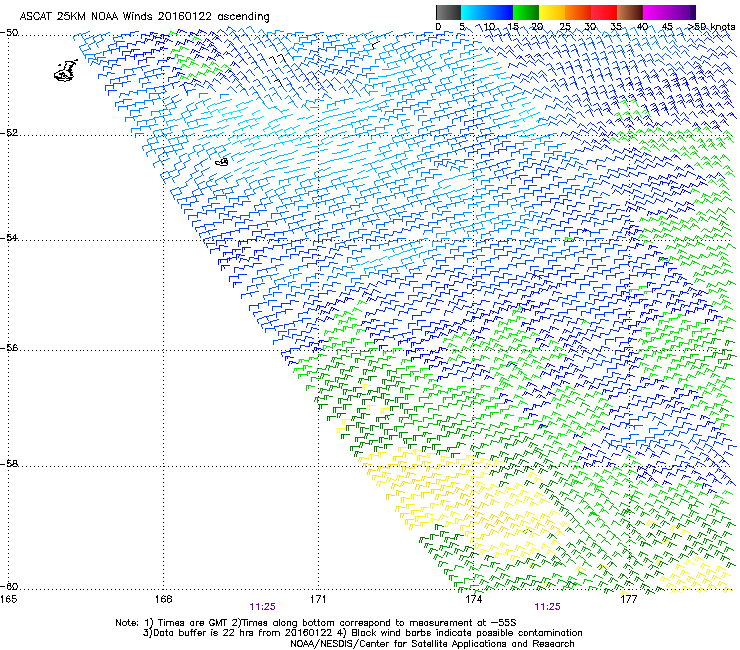Click the NOAA/NESDIS Center credit line
The width and height of the screenshot is (740, 650).
[x=432, y=644]
